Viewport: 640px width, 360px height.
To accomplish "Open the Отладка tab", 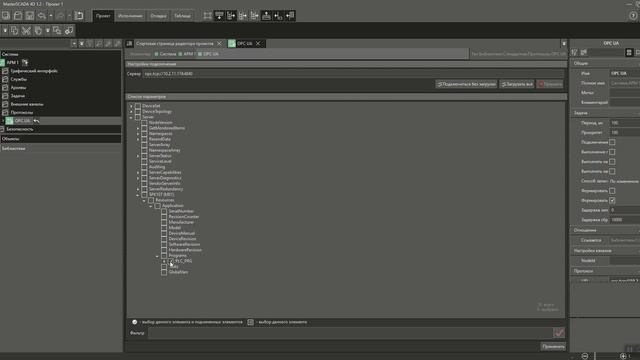I will click(x=158, y=16).
